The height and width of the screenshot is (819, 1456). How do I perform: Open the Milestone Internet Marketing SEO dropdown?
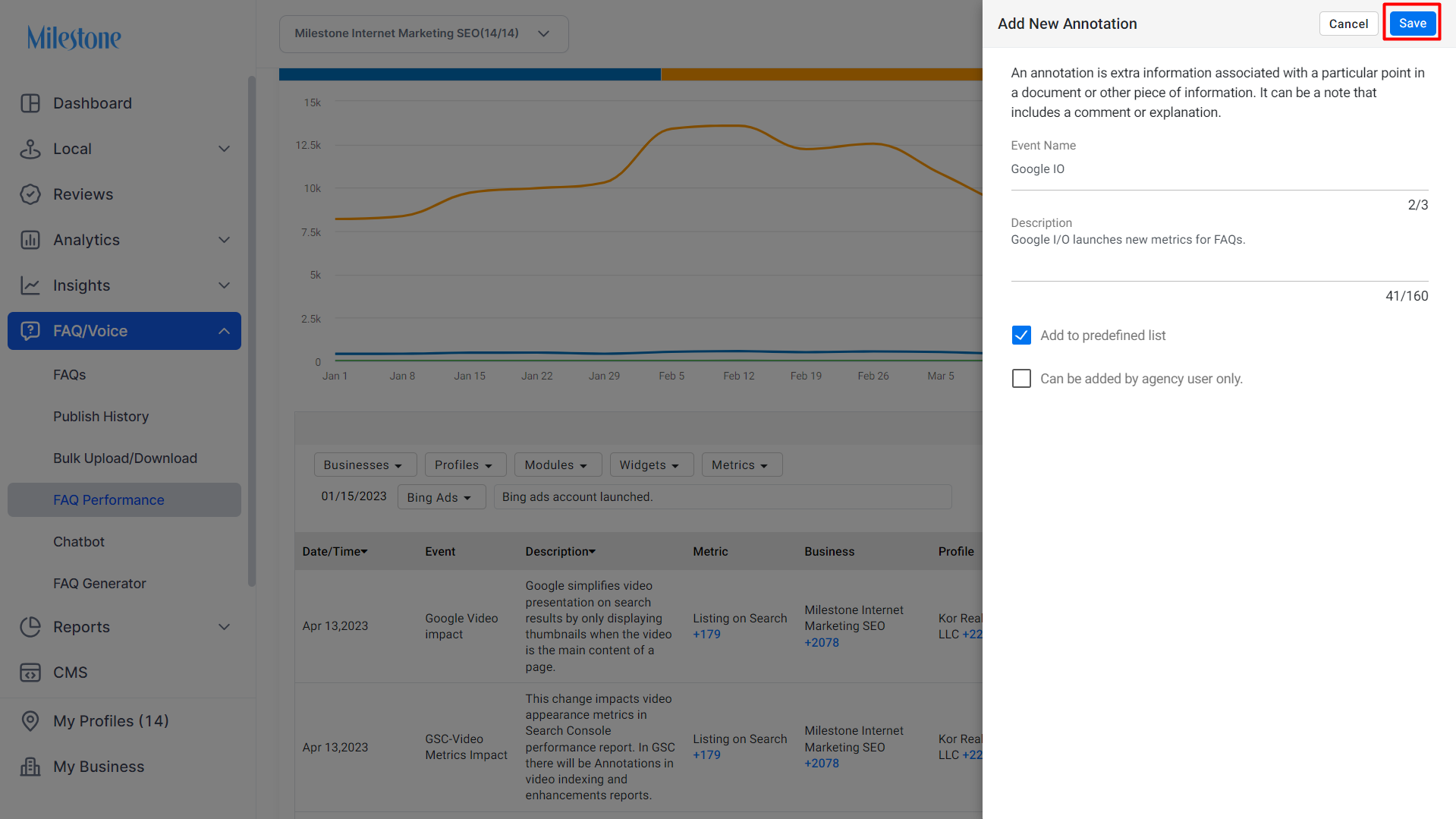click(x=423, y=33)
